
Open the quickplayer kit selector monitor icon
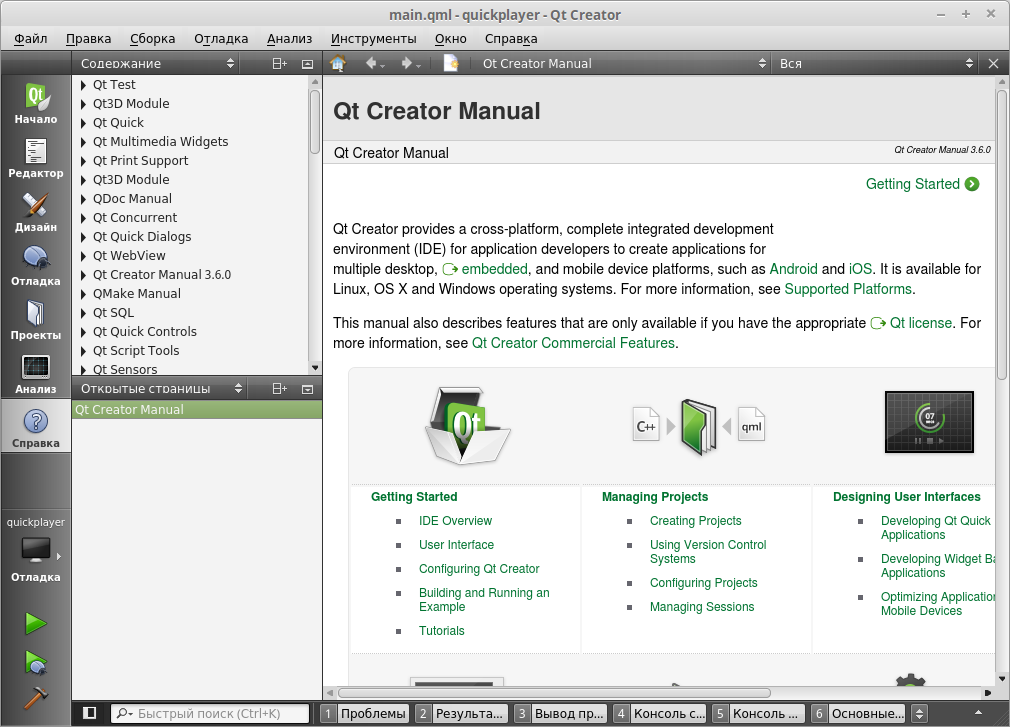35,550
